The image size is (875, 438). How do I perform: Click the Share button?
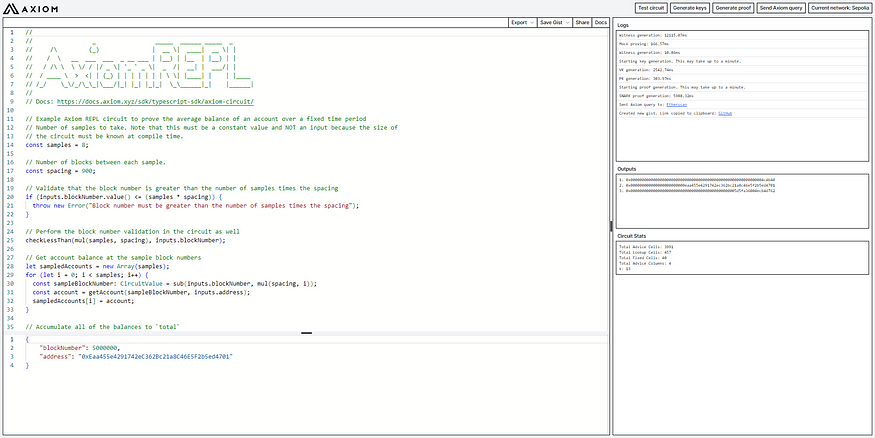[x=582, y=22]
